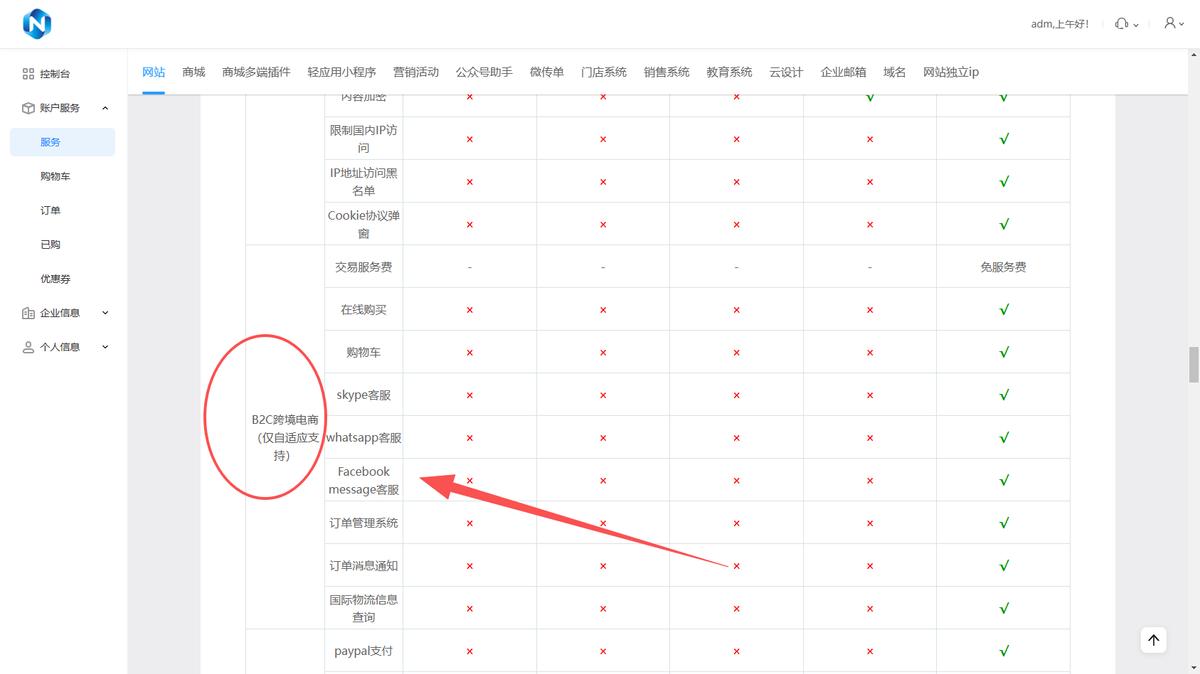Switch to the 商城 tab
Screen dimensions: 1200x674
(193, 71)
